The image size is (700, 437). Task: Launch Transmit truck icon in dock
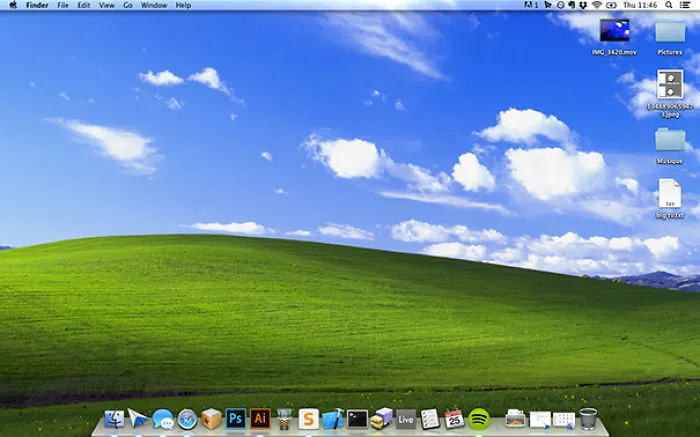point(381,419)
